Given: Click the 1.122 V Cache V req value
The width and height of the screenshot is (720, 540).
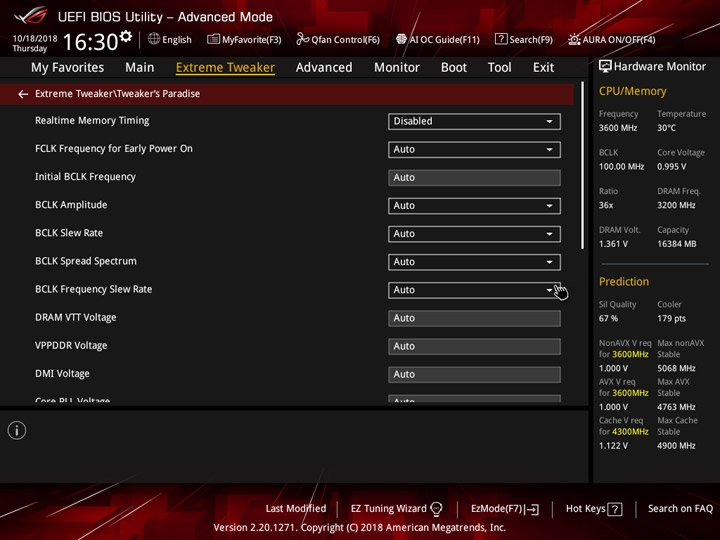Looking at the screenshot, I should (613, 445).
